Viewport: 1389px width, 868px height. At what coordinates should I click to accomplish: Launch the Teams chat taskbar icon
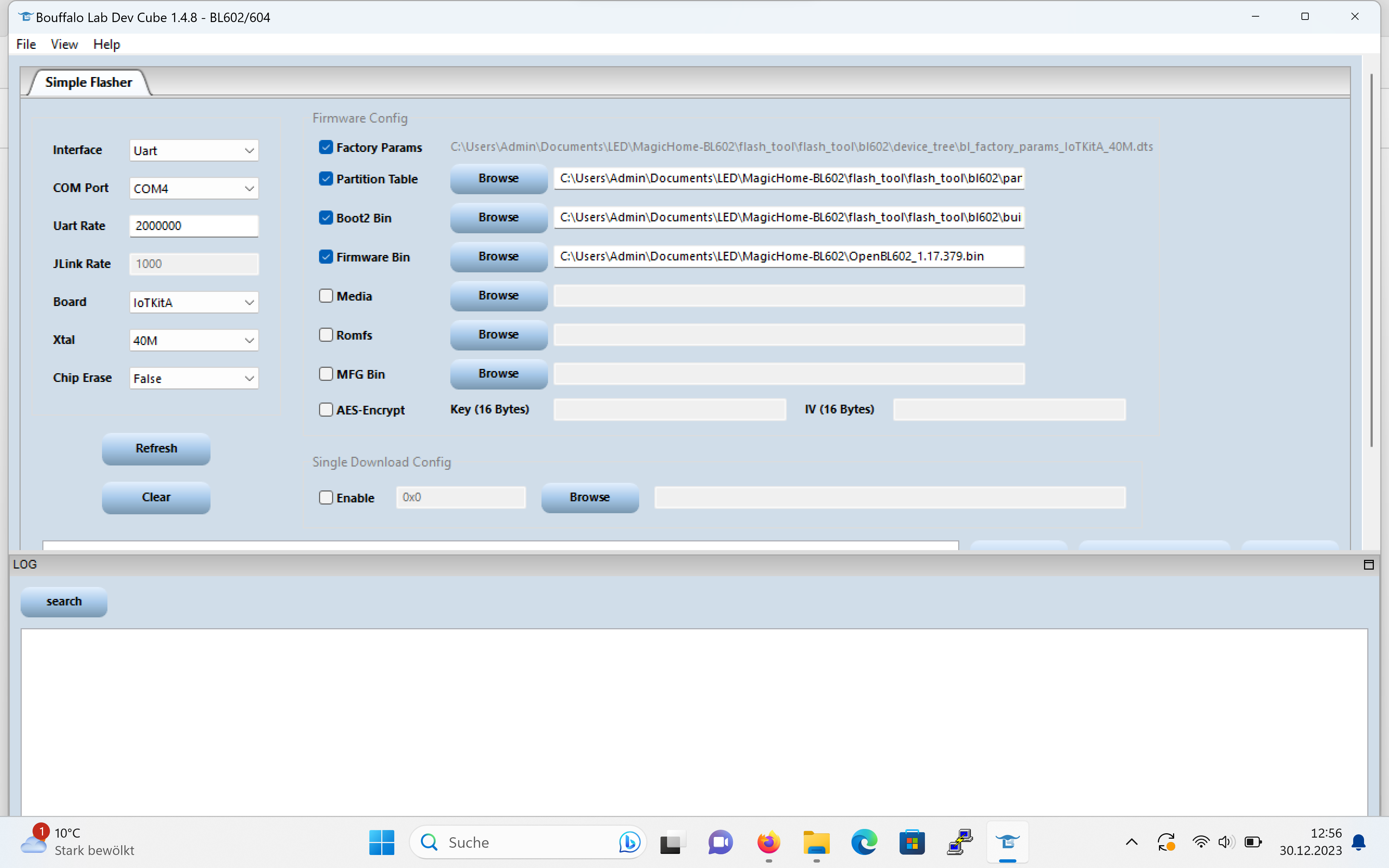pyautogui.click(x=720, y=842)
